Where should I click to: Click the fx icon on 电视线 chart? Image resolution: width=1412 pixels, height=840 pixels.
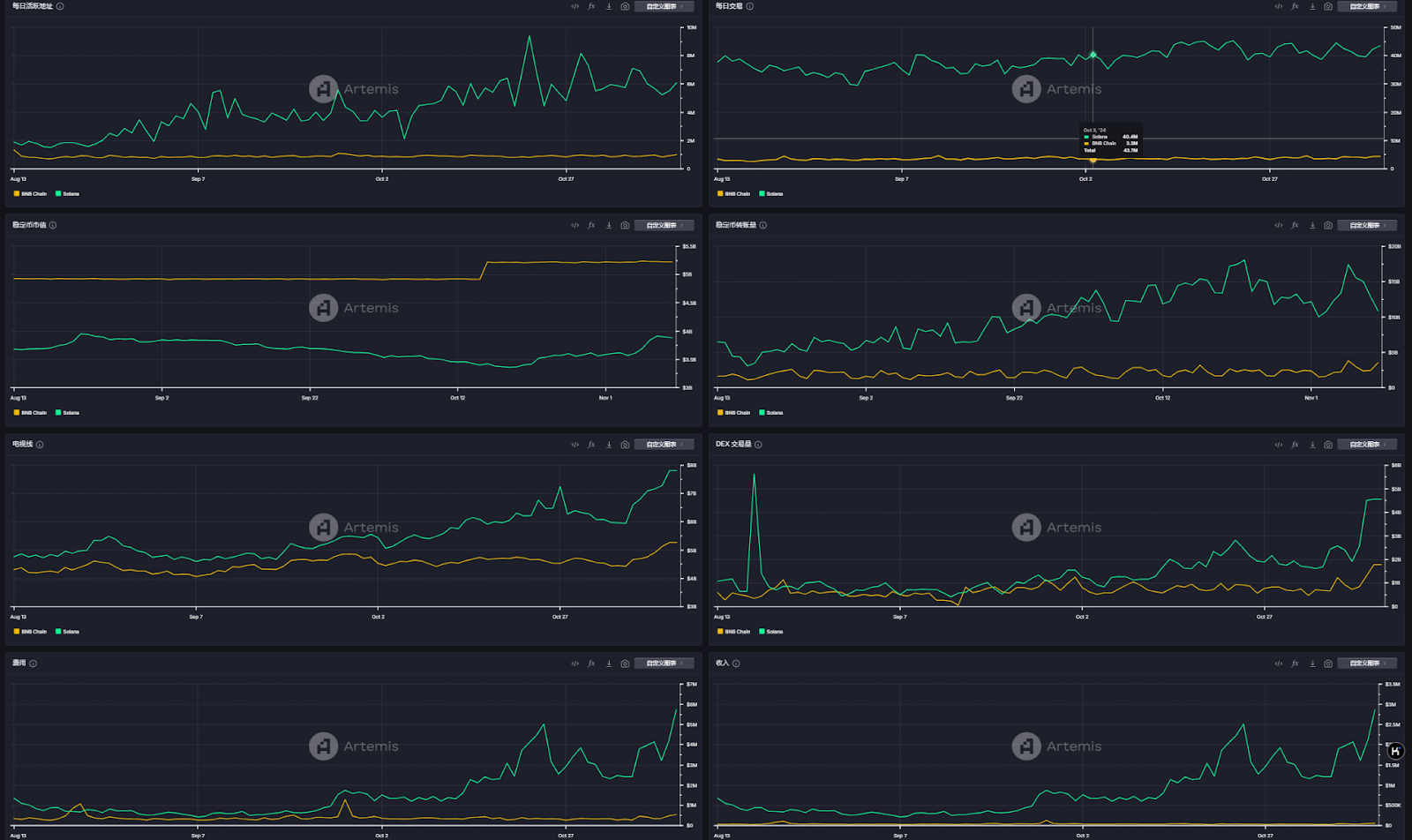[x=591, y=445]
